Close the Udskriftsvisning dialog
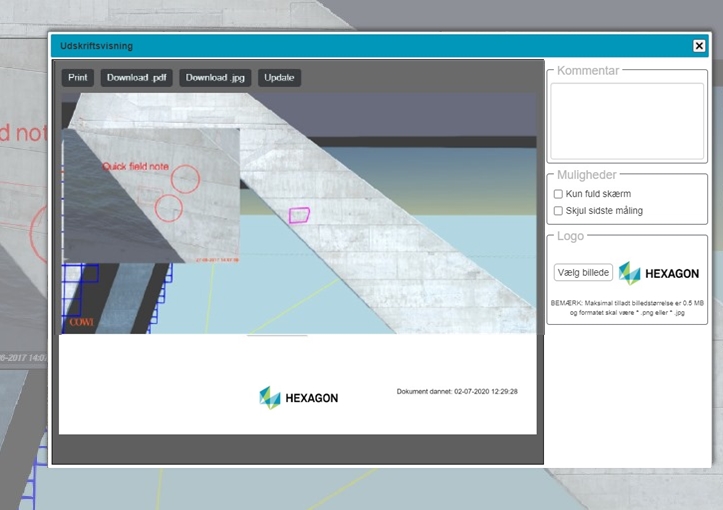723x510 pixels. [x=699, y=46]
